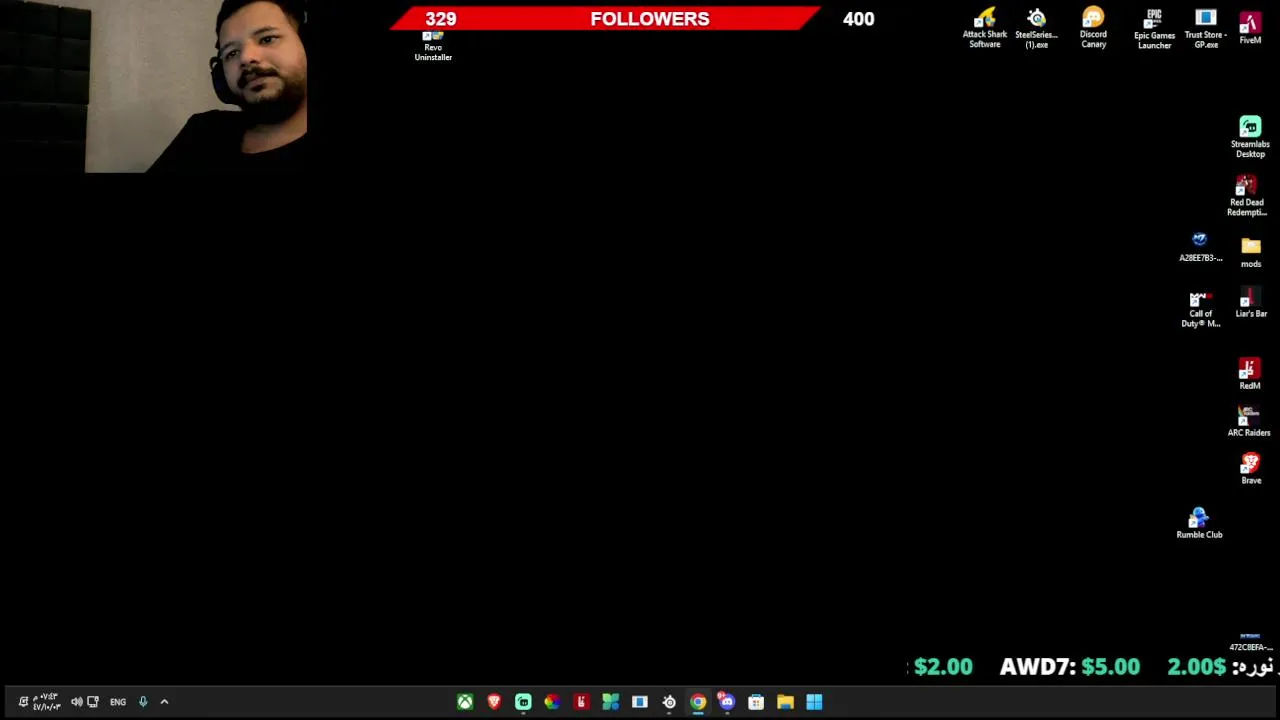The height and width of the screenshot is (720, 1280).
Task: Open the RedM desktop shortcut
Action: pos(1250,374)
